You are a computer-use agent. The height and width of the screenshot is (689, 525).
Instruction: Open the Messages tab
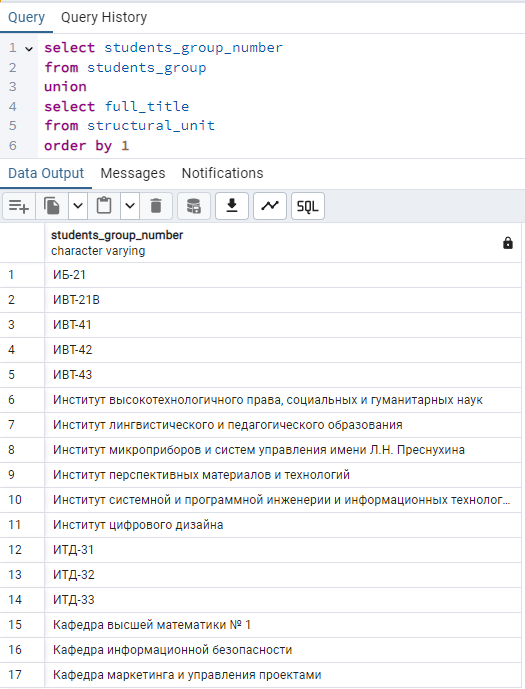click(x=133, y=173)
